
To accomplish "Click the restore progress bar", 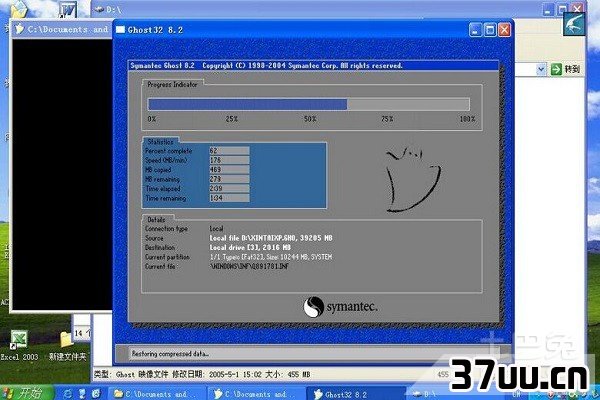I will click(x=308, y=104).
